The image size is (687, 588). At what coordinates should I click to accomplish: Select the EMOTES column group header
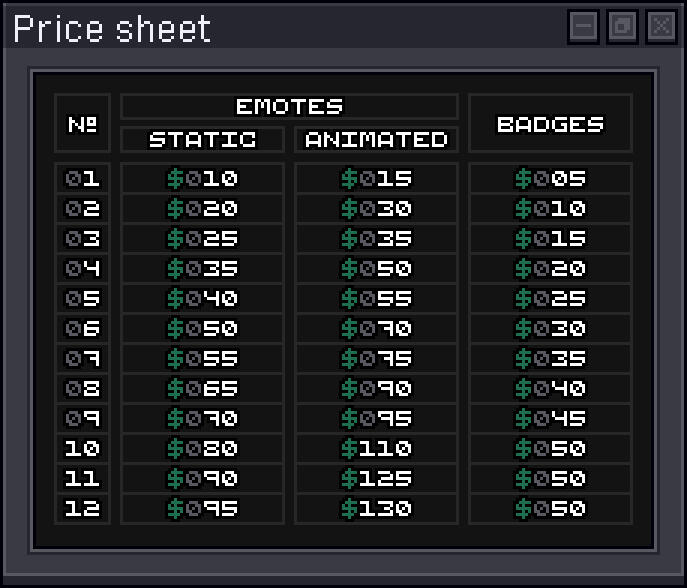(289, 106)
